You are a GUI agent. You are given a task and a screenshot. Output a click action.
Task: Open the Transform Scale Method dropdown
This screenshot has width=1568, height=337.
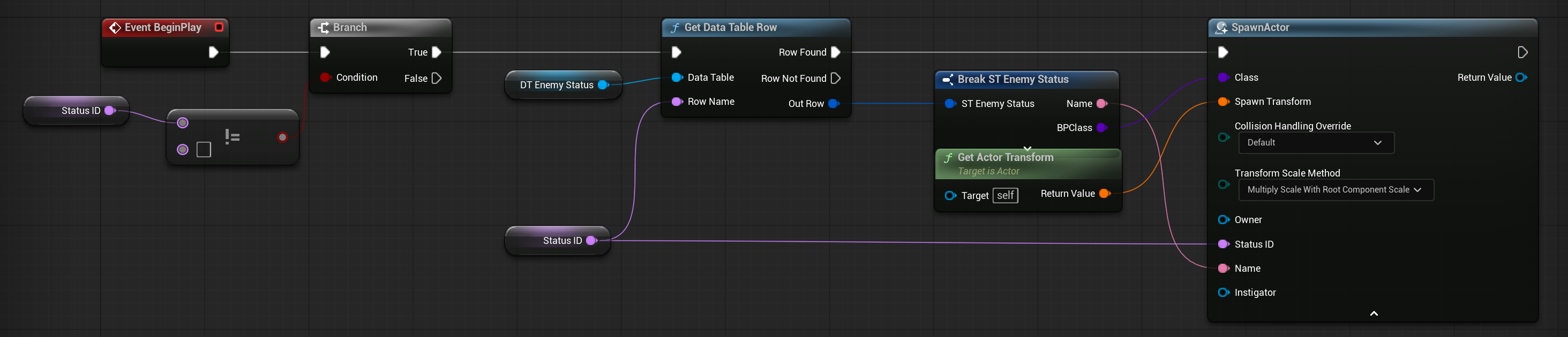(x=1336, y=190)
